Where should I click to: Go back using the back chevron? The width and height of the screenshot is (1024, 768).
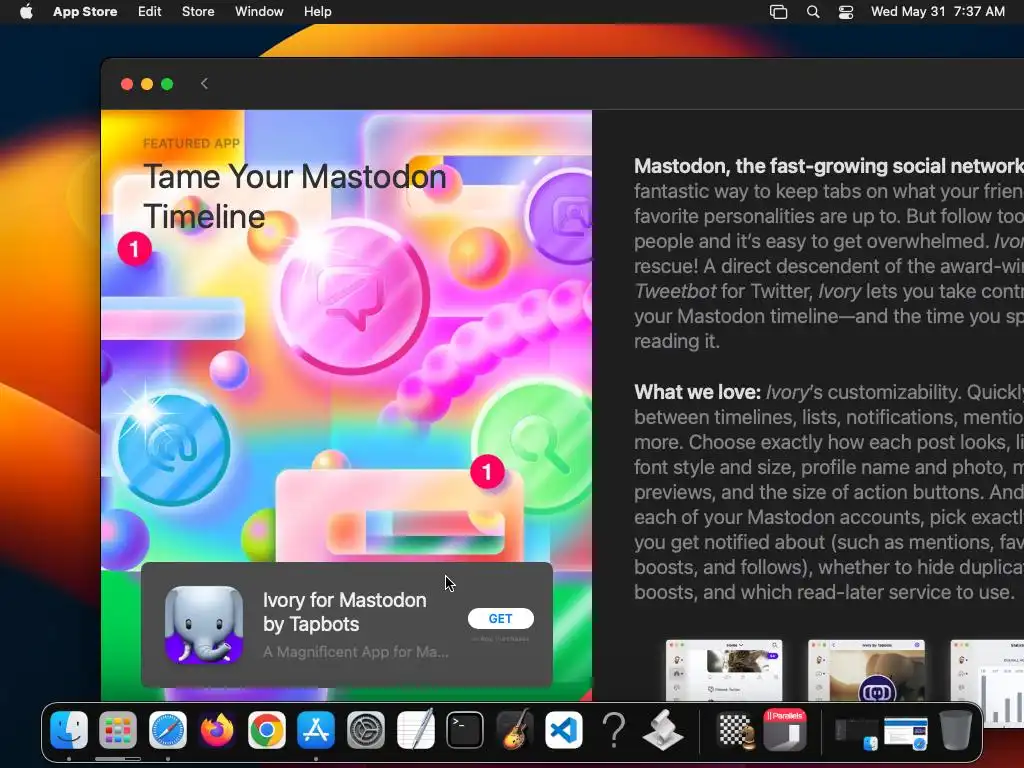click(x=204, y=84)
